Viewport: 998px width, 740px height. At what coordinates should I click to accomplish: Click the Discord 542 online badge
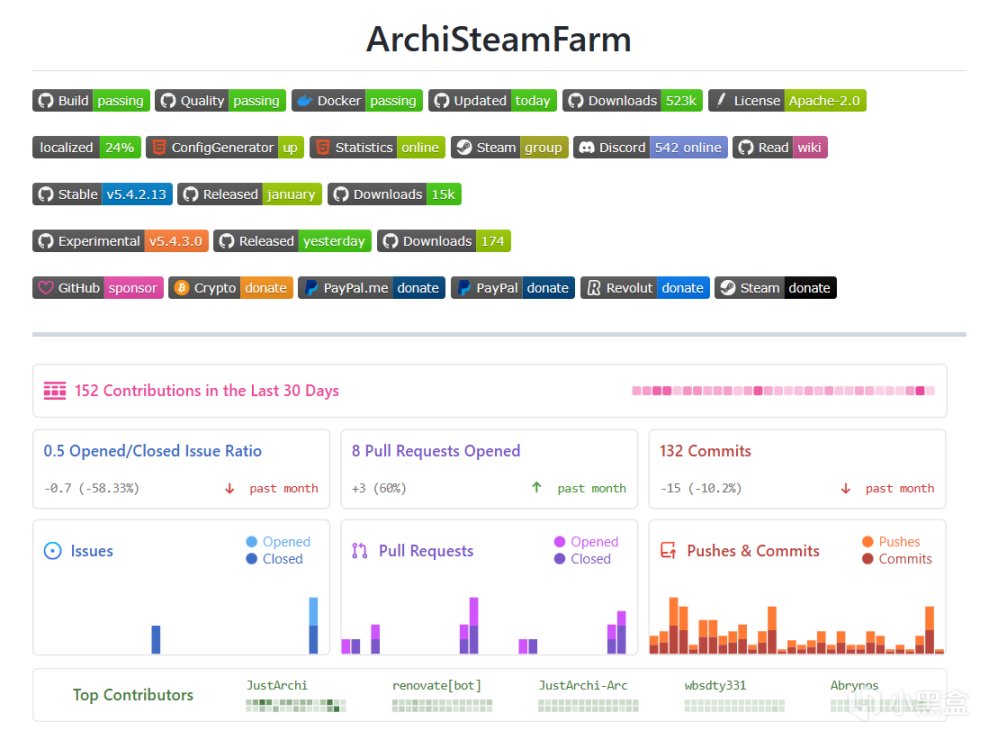coord(650,148)
